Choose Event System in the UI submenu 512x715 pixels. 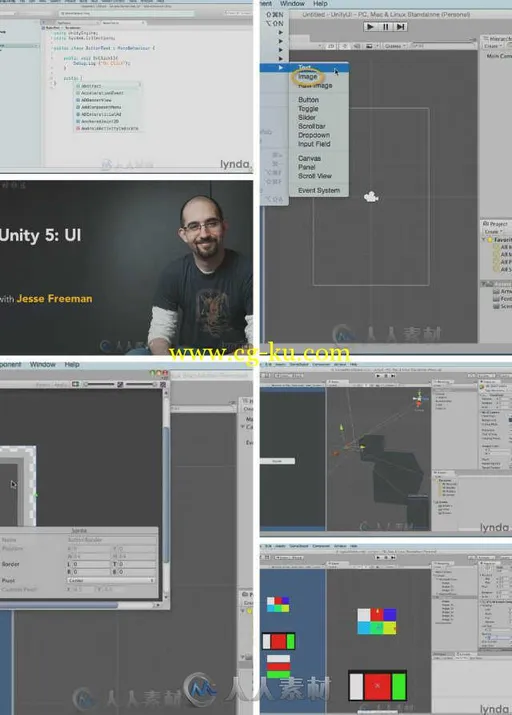click(x=320, y=190)
